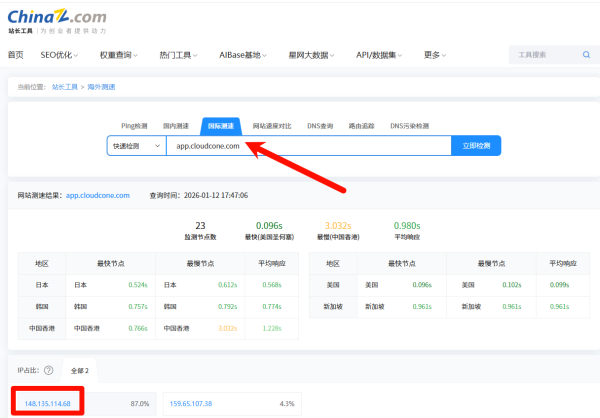Click the magnifier search icon
This screenshot has height=418, width=600.
[586, 55]
